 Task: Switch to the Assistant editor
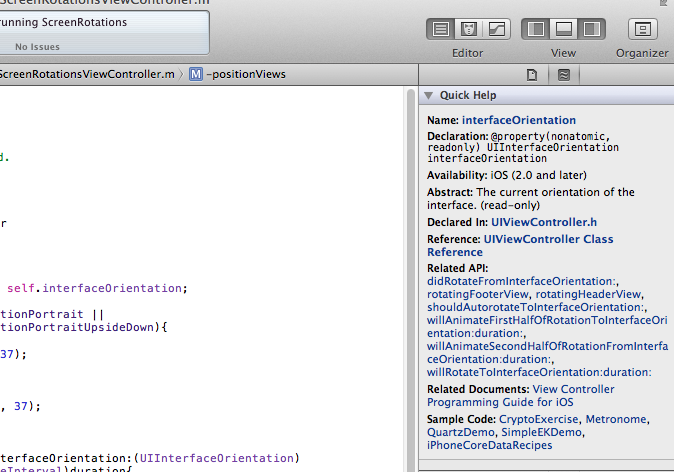[x=469, y=29]
